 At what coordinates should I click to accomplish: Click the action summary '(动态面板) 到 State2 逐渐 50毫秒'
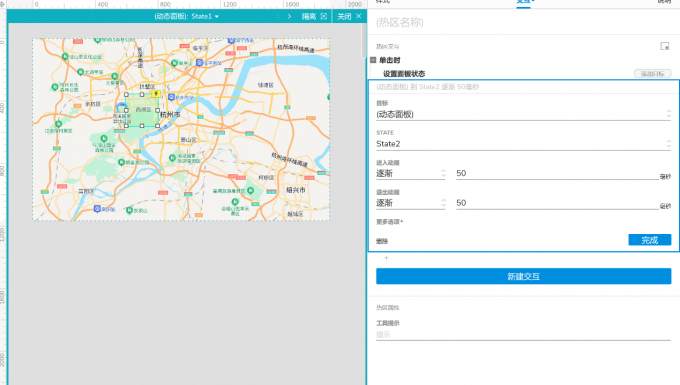point(428,87)
